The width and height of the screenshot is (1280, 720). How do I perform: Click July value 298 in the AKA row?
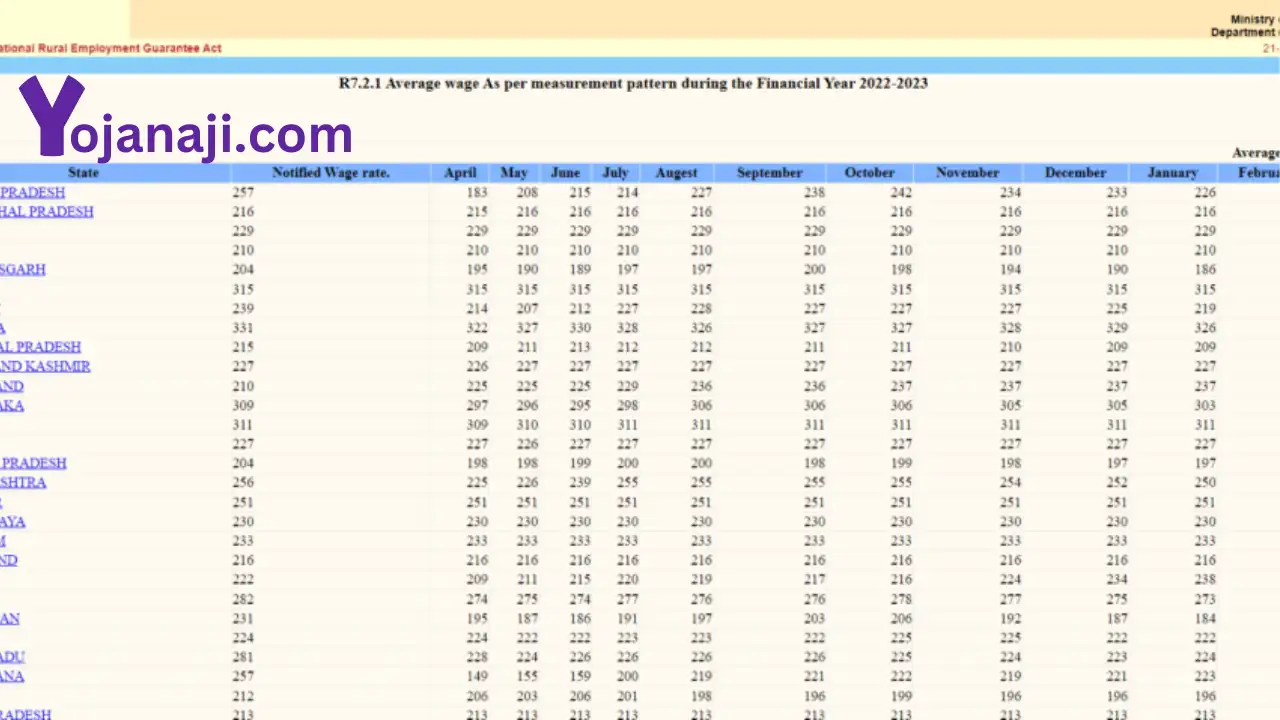[627, 406]
